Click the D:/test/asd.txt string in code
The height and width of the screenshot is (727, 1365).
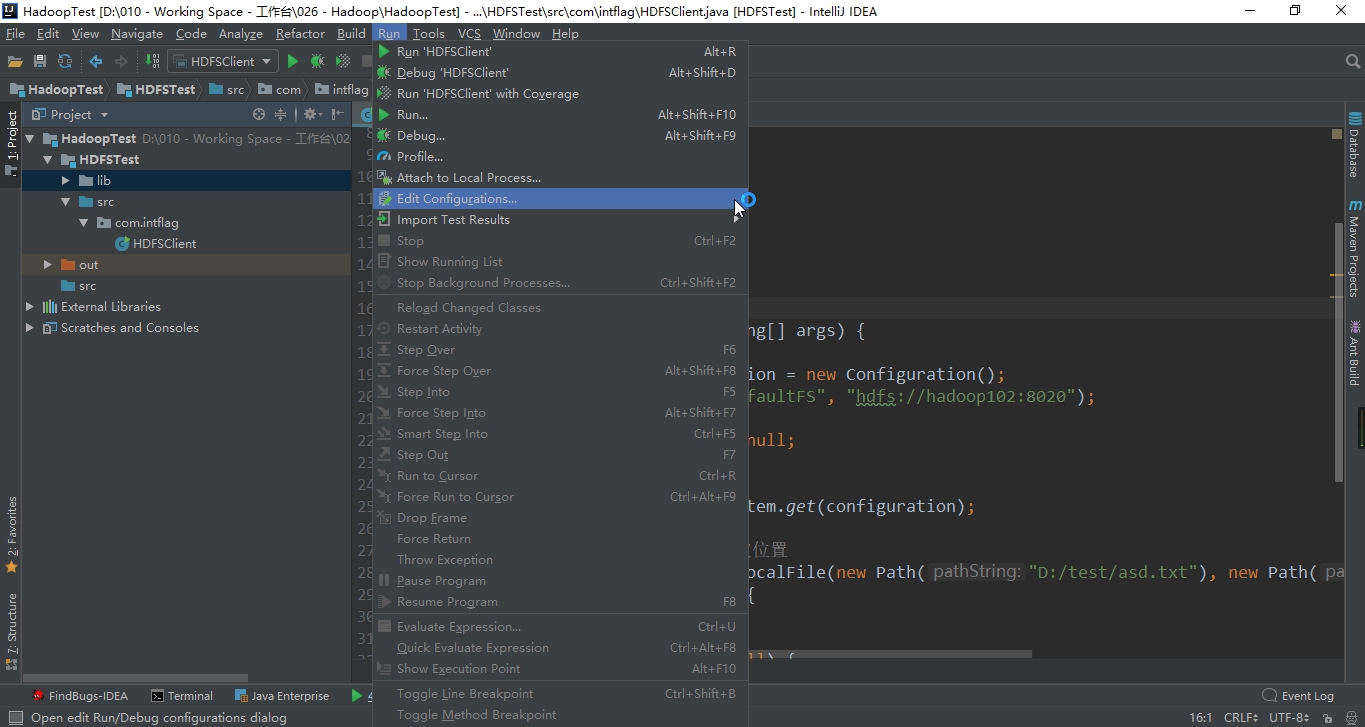1113,572
